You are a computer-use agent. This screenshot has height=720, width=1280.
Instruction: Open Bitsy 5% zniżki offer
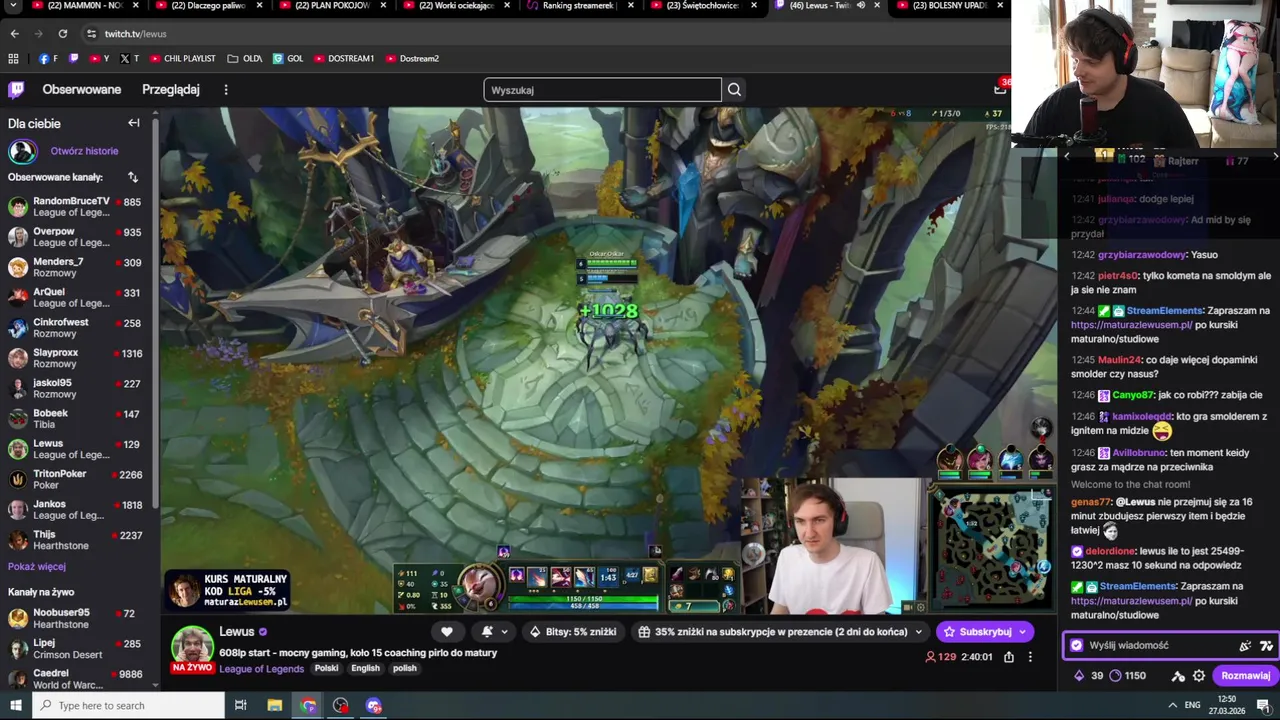[x=574, y=632]
